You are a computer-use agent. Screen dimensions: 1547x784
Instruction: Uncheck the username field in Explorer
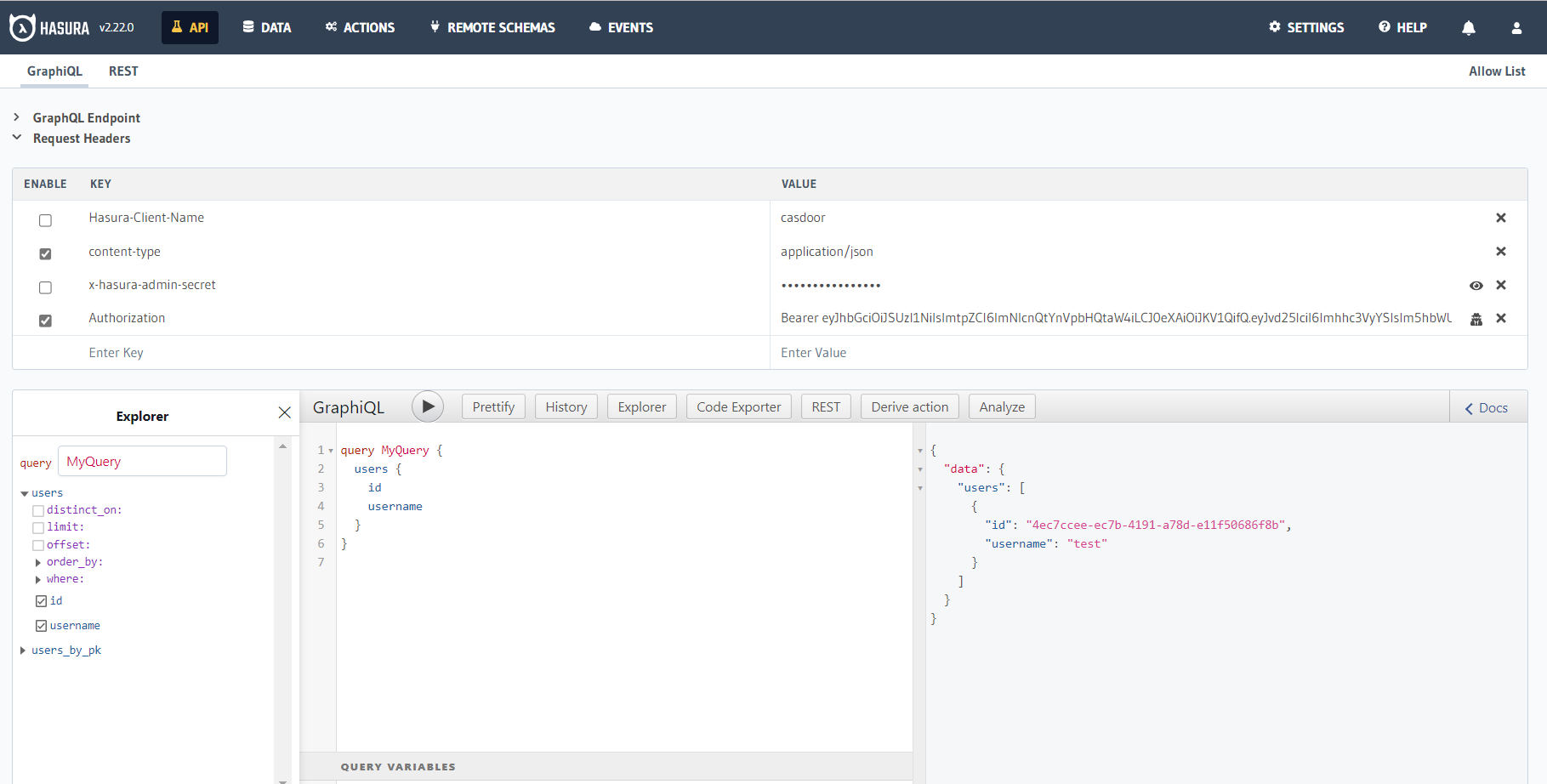click(41, 625)
